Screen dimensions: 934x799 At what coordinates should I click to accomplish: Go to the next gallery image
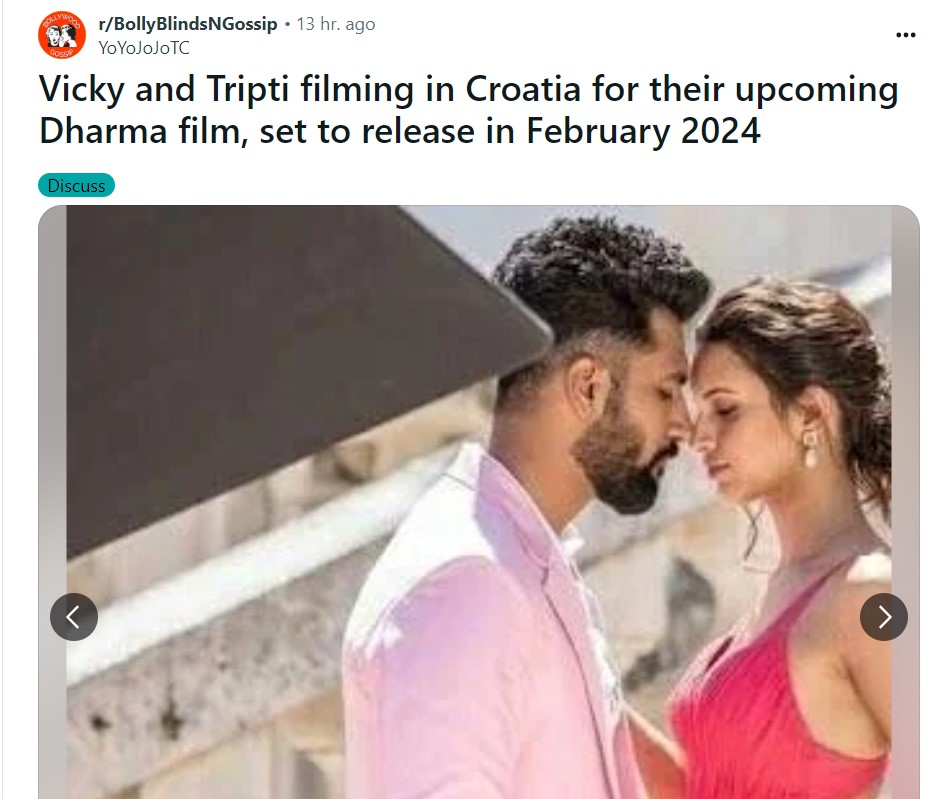[883, 617]
